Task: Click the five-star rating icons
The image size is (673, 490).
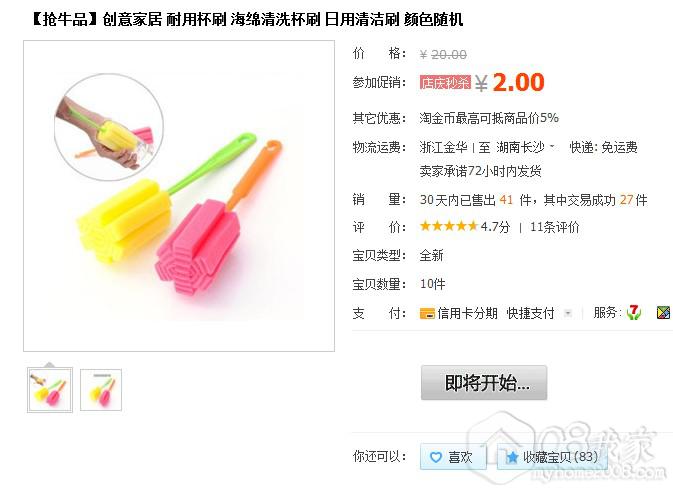Action: (449, 226)
